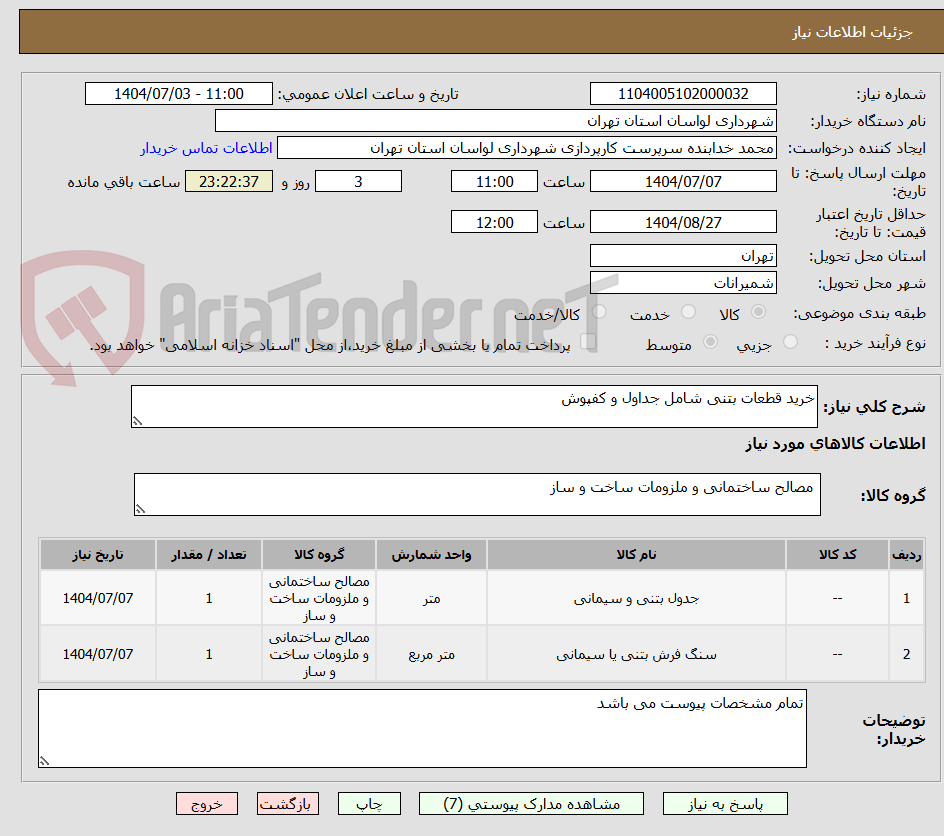
Task: Click the resize grip of شرح کلی نیاز field
Action: tap(138, 421)
